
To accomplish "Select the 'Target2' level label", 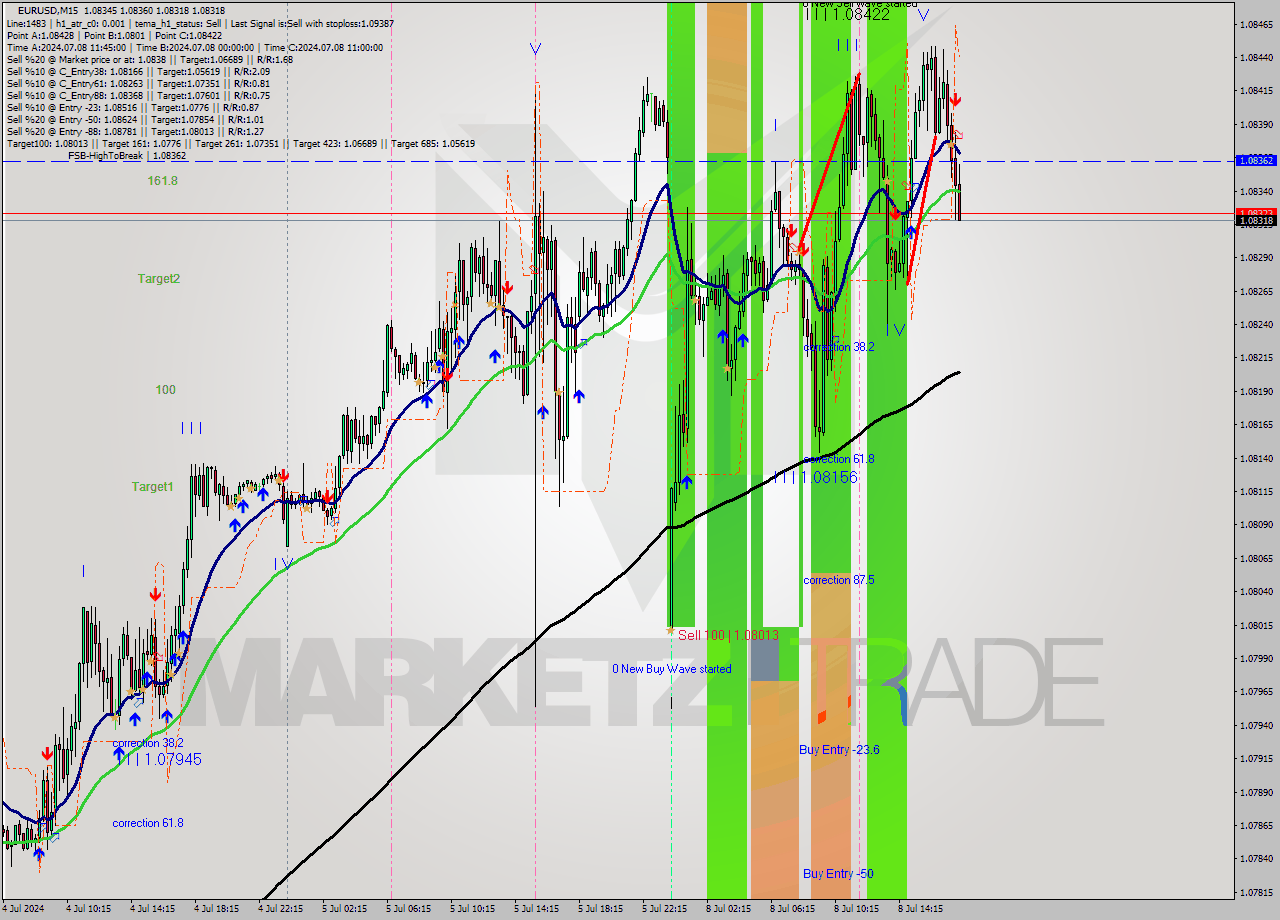I will [x=159, y=279].
